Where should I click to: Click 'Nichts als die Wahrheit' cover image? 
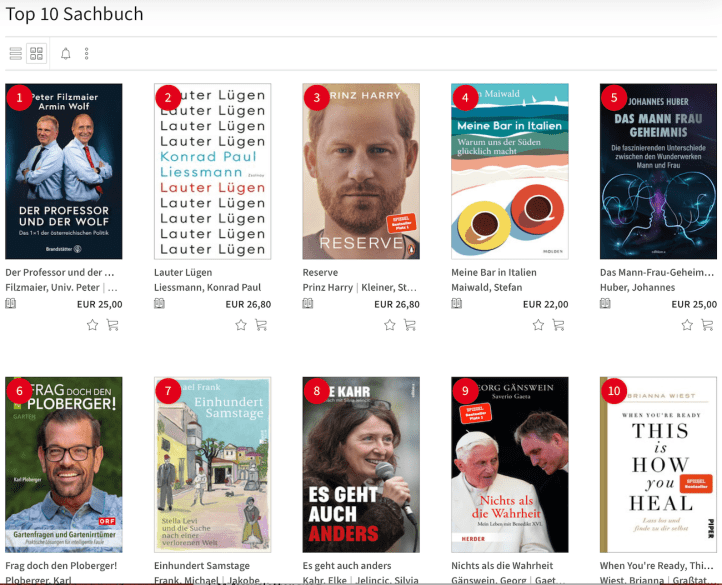[x=510, y=464]
